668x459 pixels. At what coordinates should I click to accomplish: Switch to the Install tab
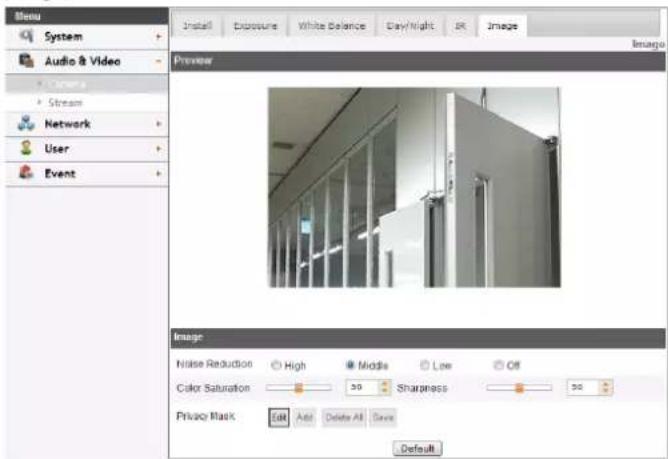coord(198,26)
